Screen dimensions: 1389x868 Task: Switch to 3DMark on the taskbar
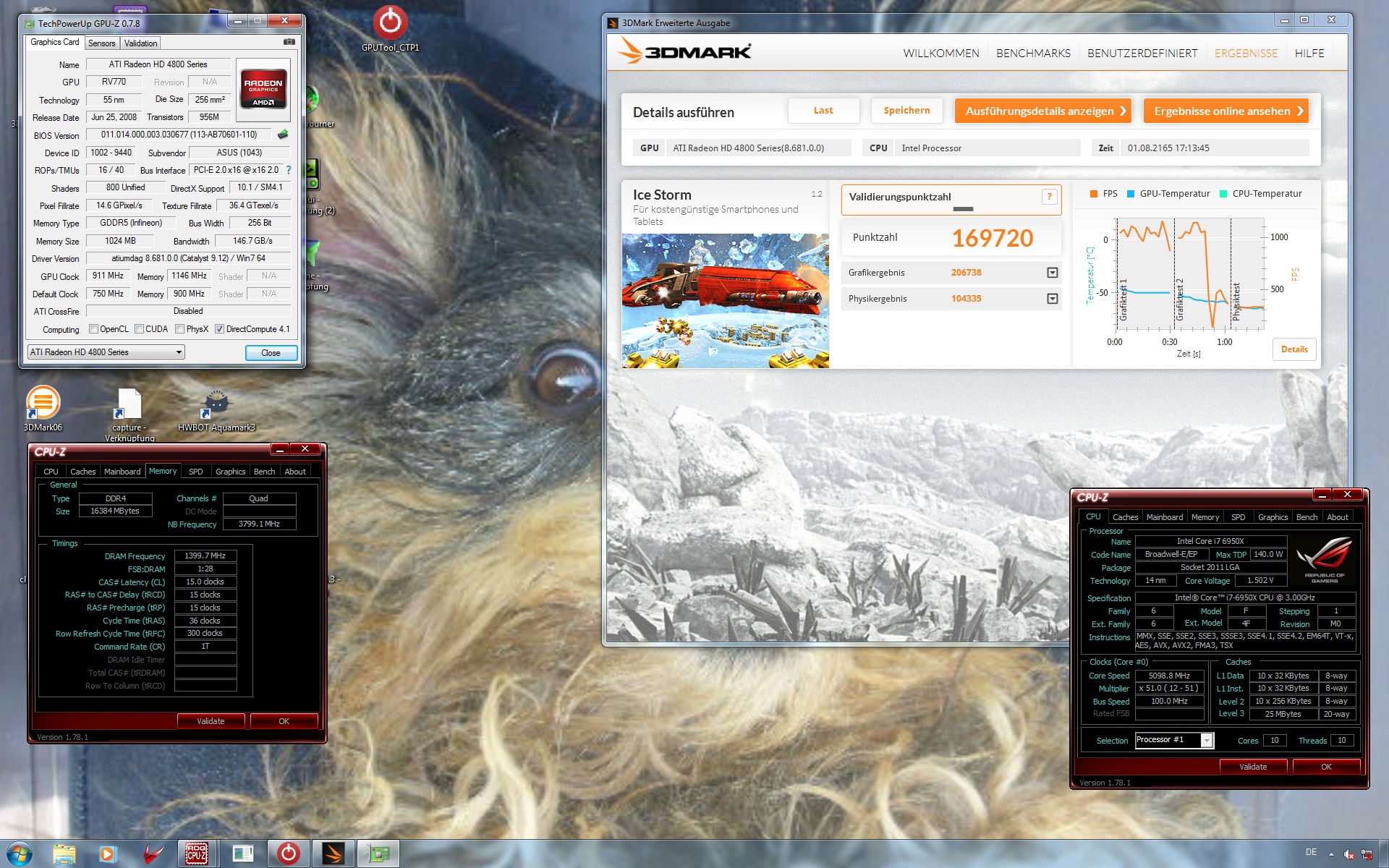333,854
